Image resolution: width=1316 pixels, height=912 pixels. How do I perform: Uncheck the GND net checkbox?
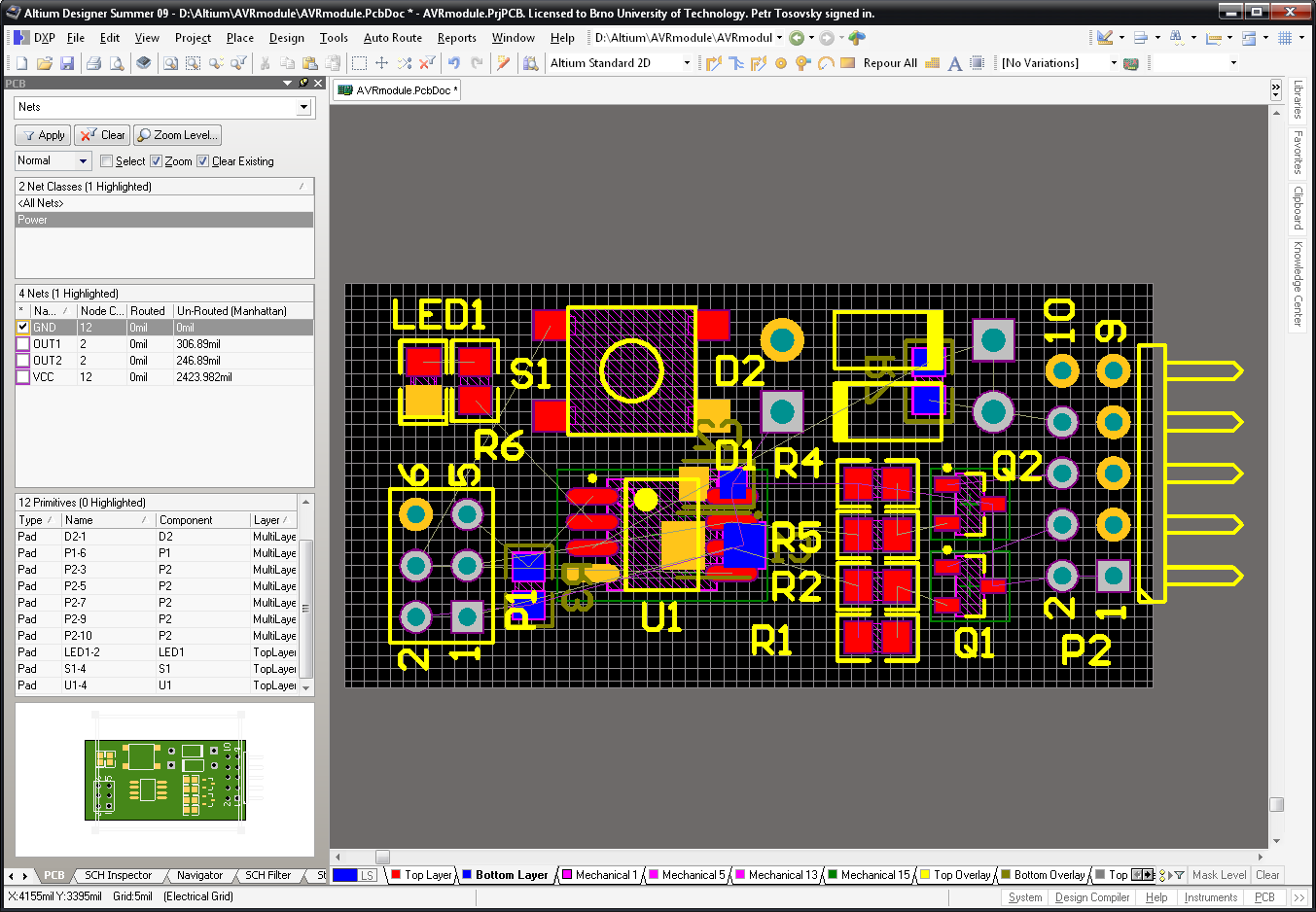click(x=23, y=328)
